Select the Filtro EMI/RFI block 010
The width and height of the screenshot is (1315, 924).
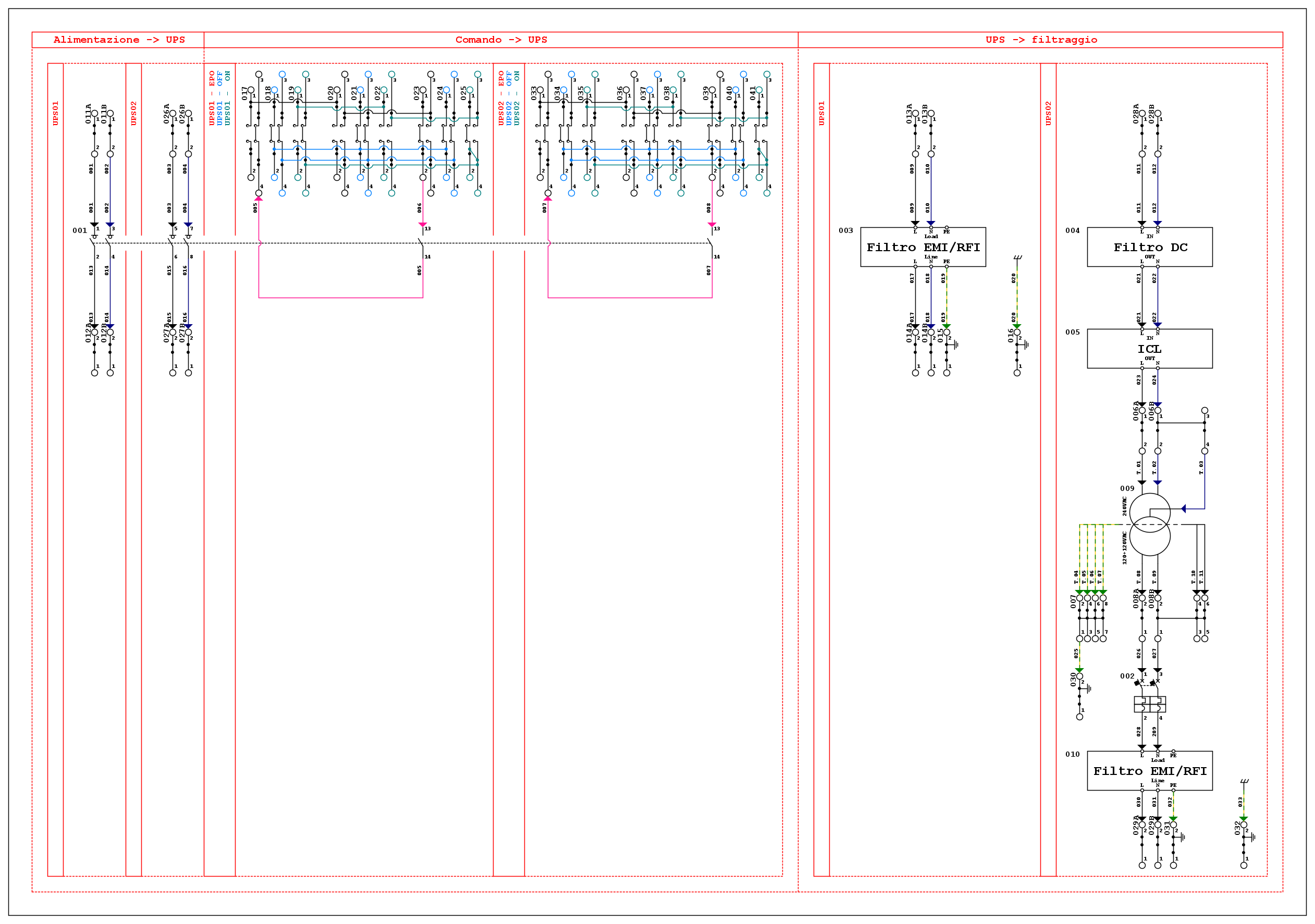click(x=1149, y=770)
